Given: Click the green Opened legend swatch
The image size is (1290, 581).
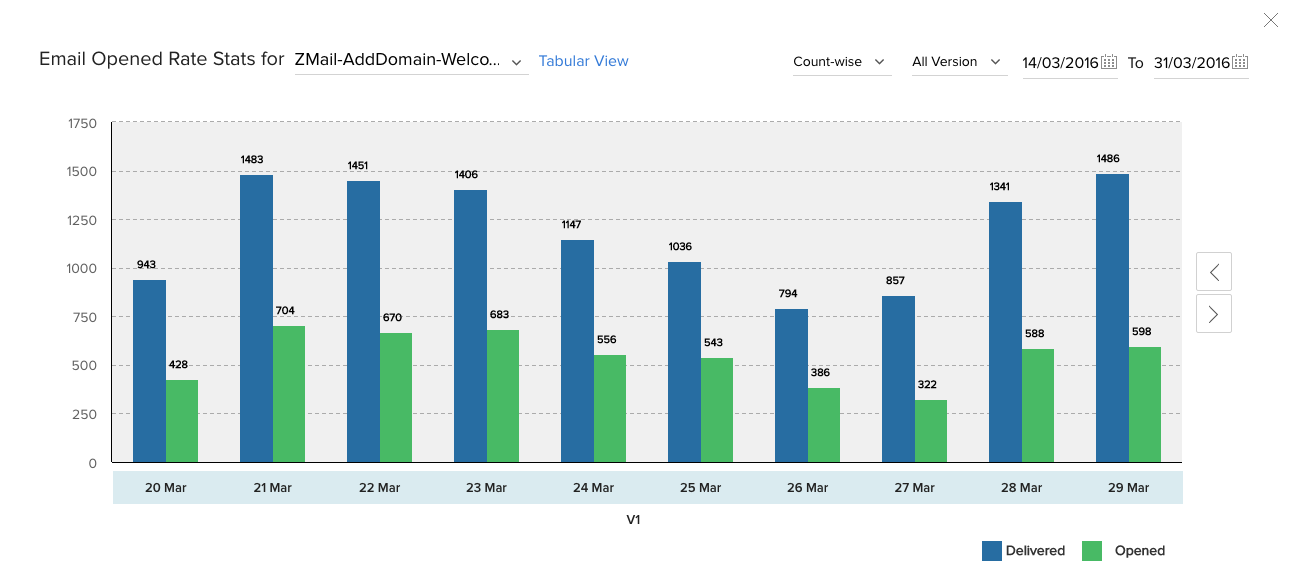Looking at the screenshot, I should [x=1092, y=551].
